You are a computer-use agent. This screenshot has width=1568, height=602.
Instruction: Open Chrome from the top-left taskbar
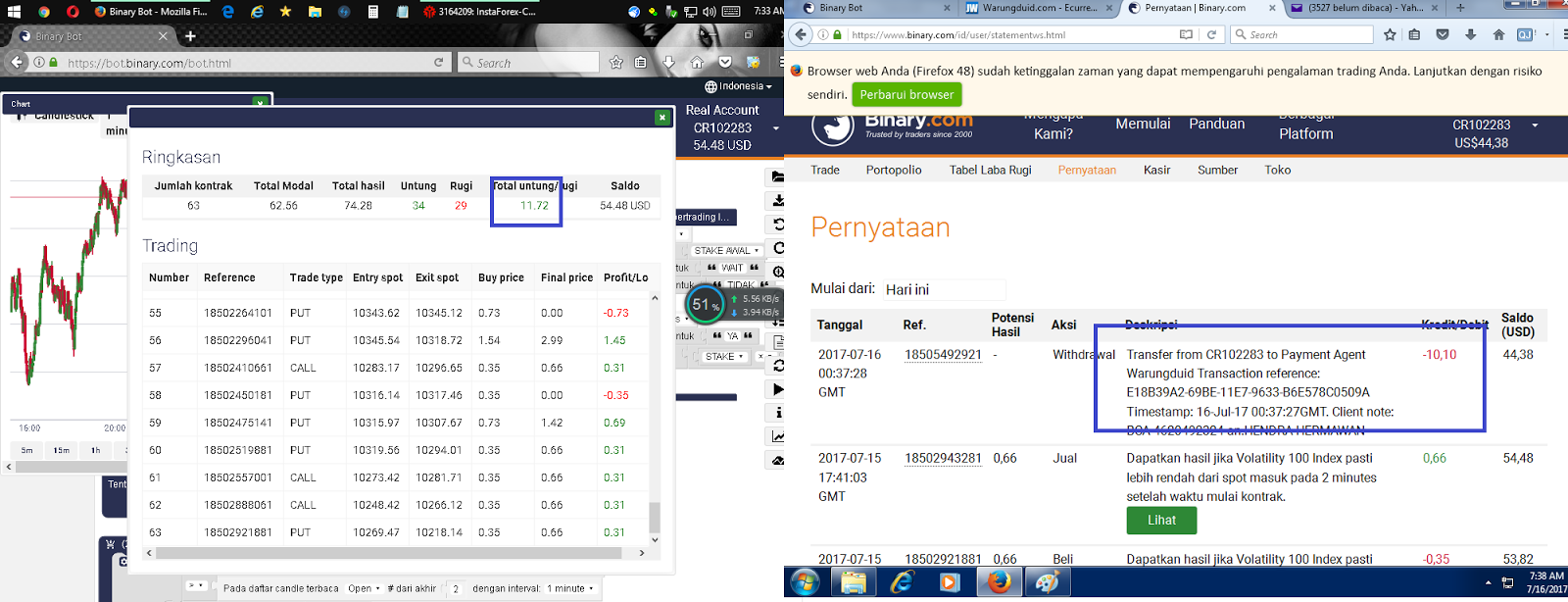[x=44, y=12]
